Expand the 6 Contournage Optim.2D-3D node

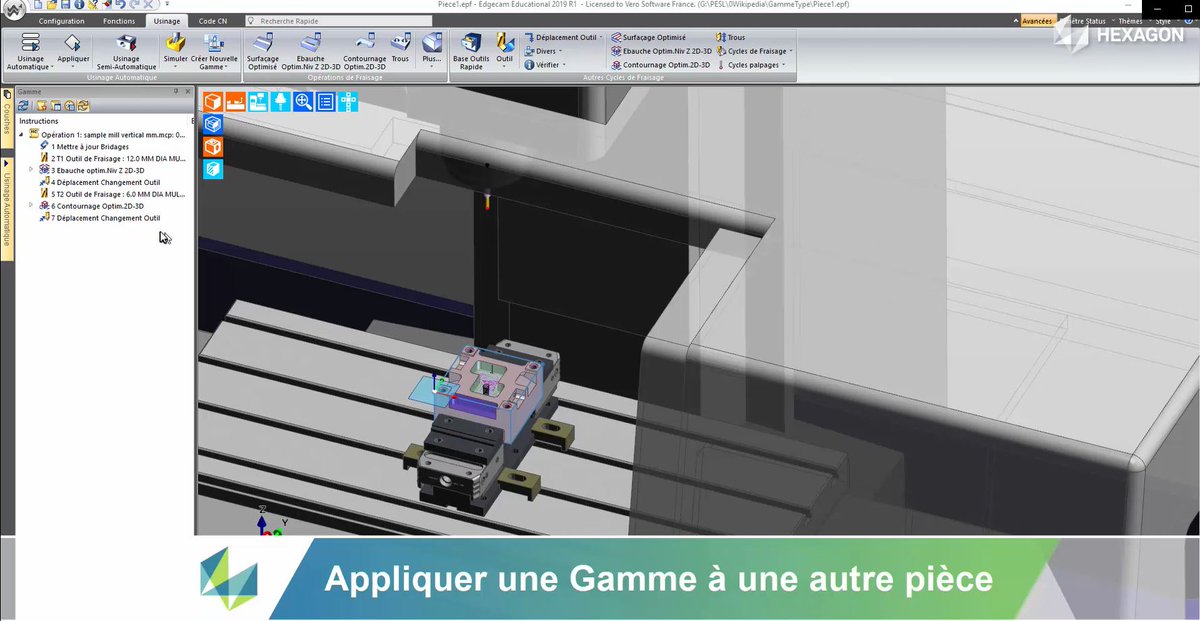31,206
